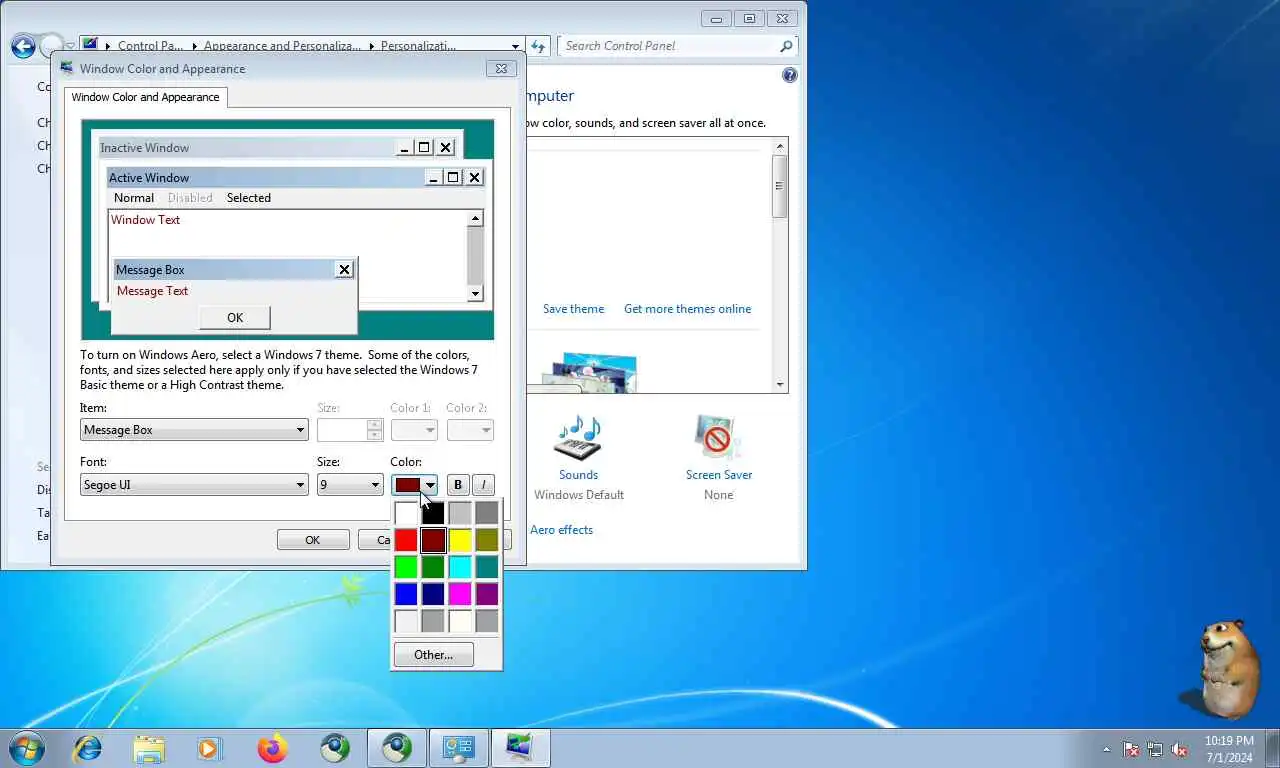Open the taskbar clock showing 10:19 PM

click(1229, 749)
